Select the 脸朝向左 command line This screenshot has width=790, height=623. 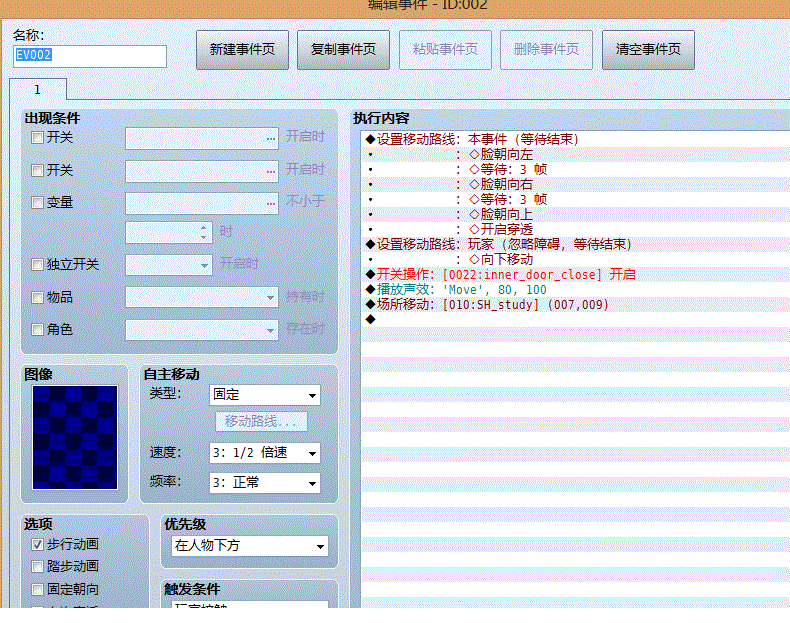point(575,154)
